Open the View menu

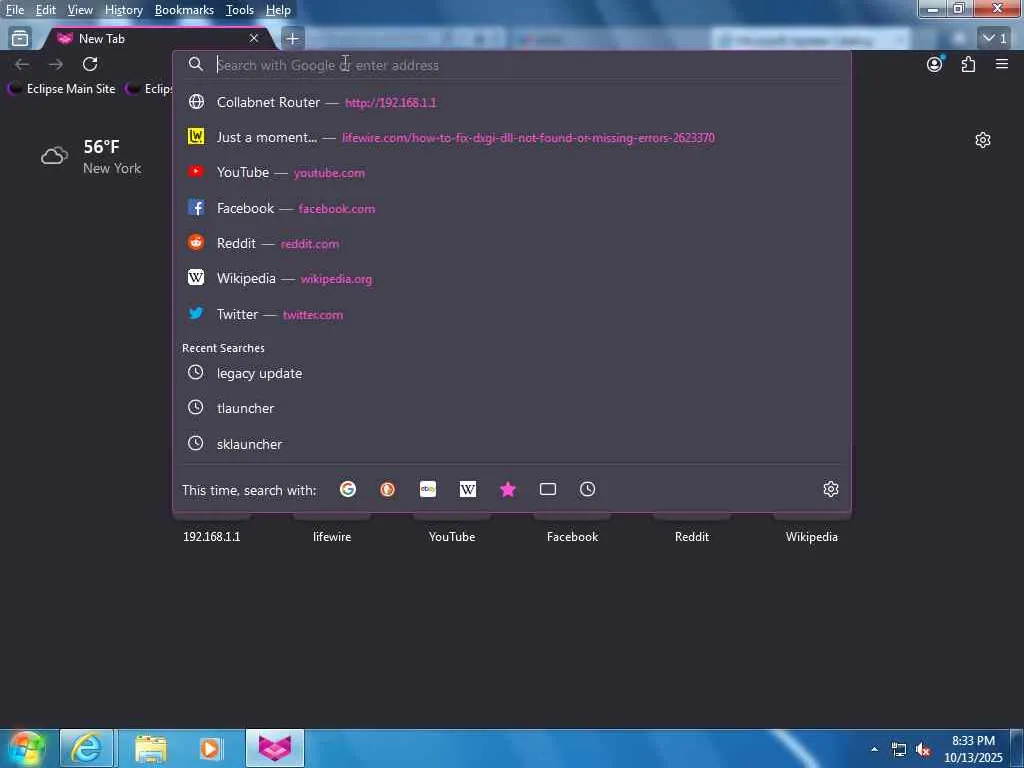pyautogui.click(x=80, y=10)
